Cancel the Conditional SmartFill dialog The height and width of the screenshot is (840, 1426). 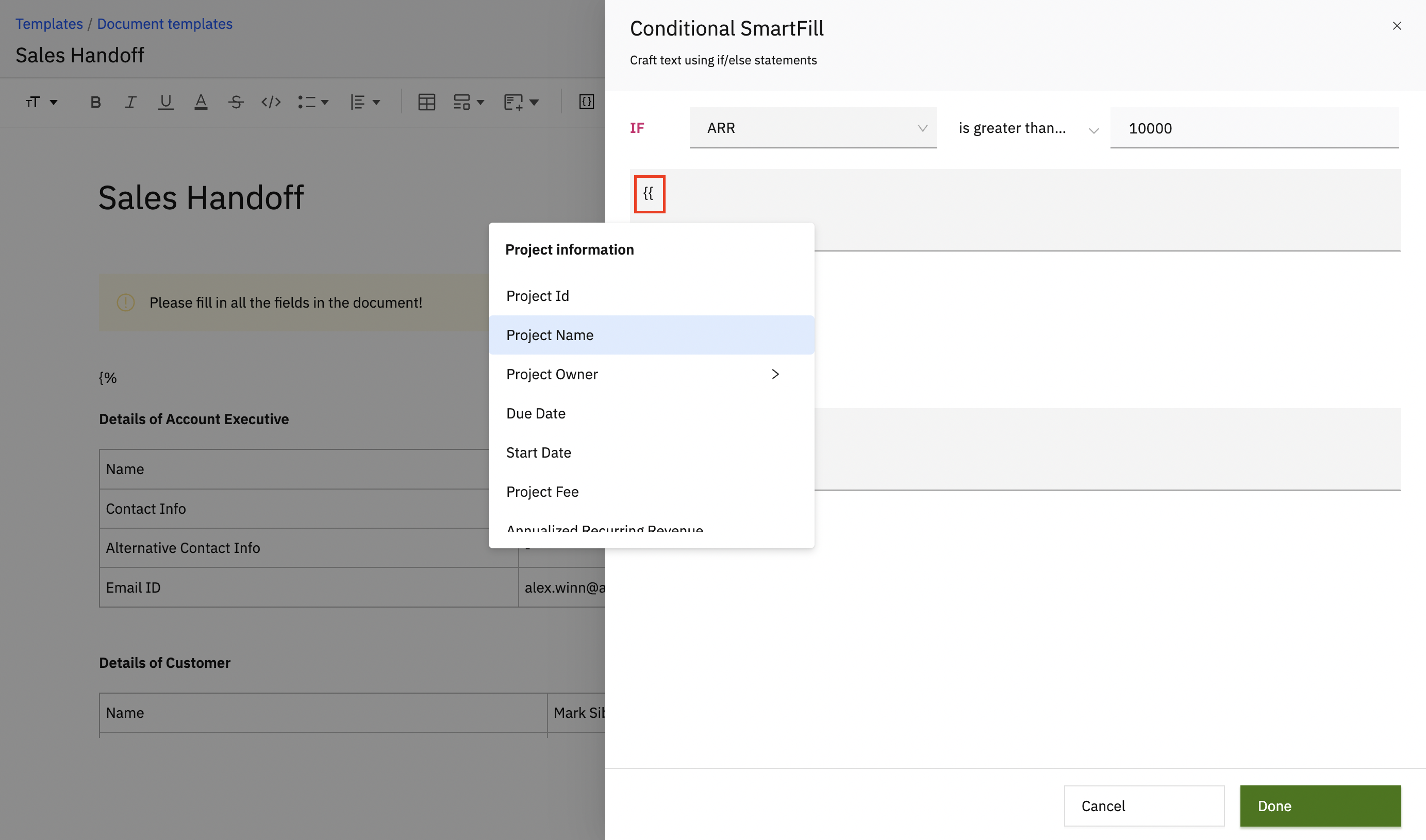coord(1143,805)
